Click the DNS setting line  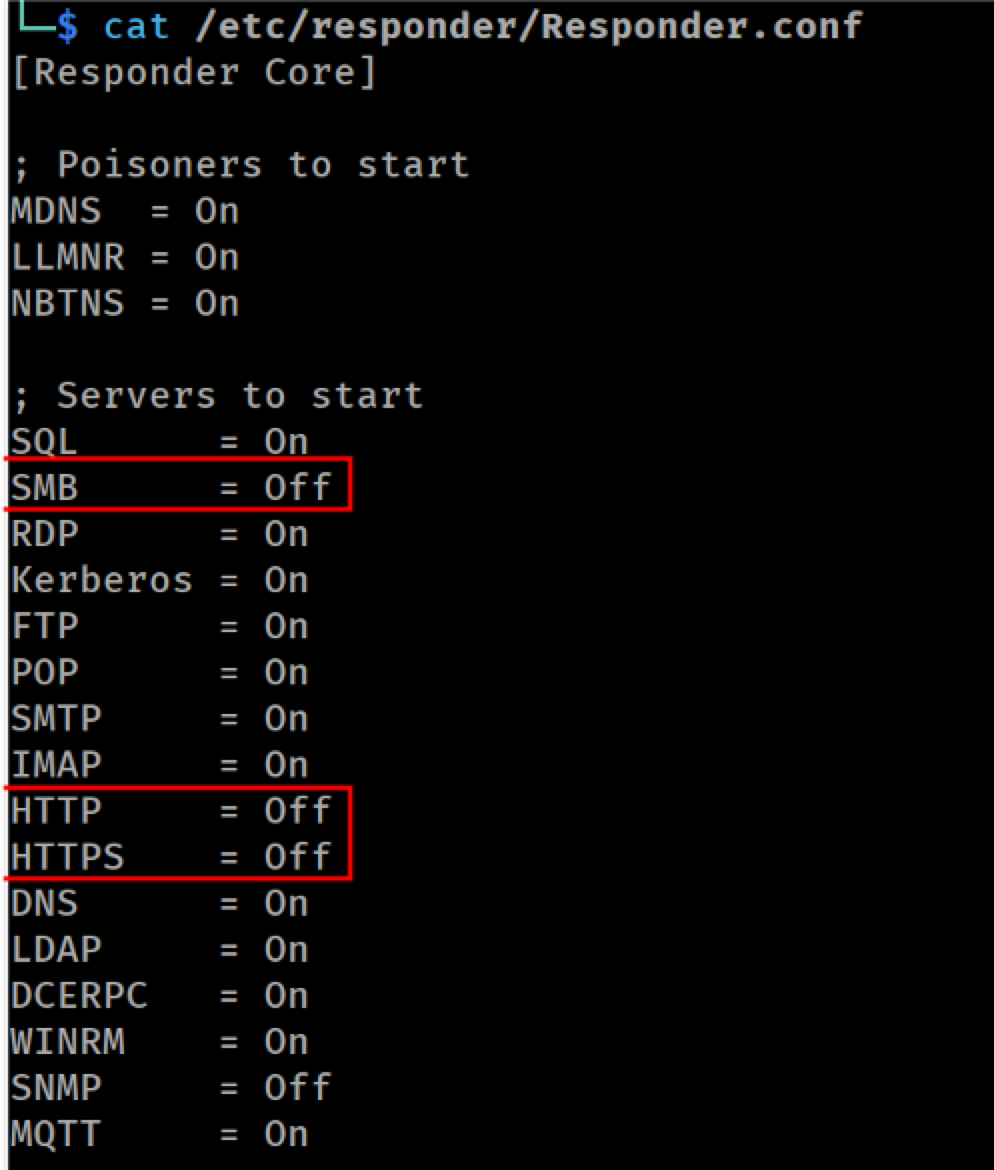159,903
